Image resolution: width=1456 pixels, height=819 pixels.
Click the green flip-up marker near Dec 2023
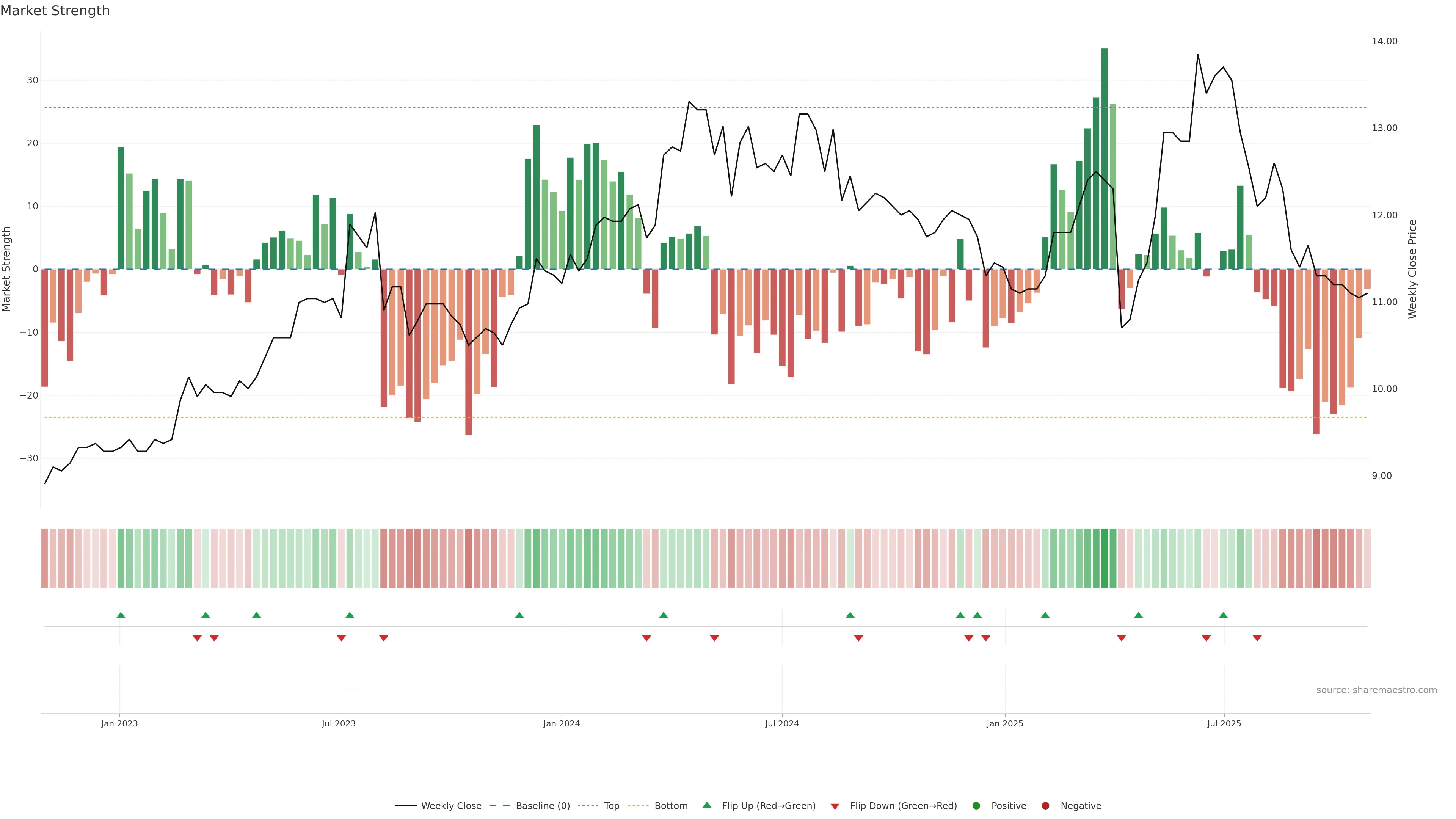[519, 615]
